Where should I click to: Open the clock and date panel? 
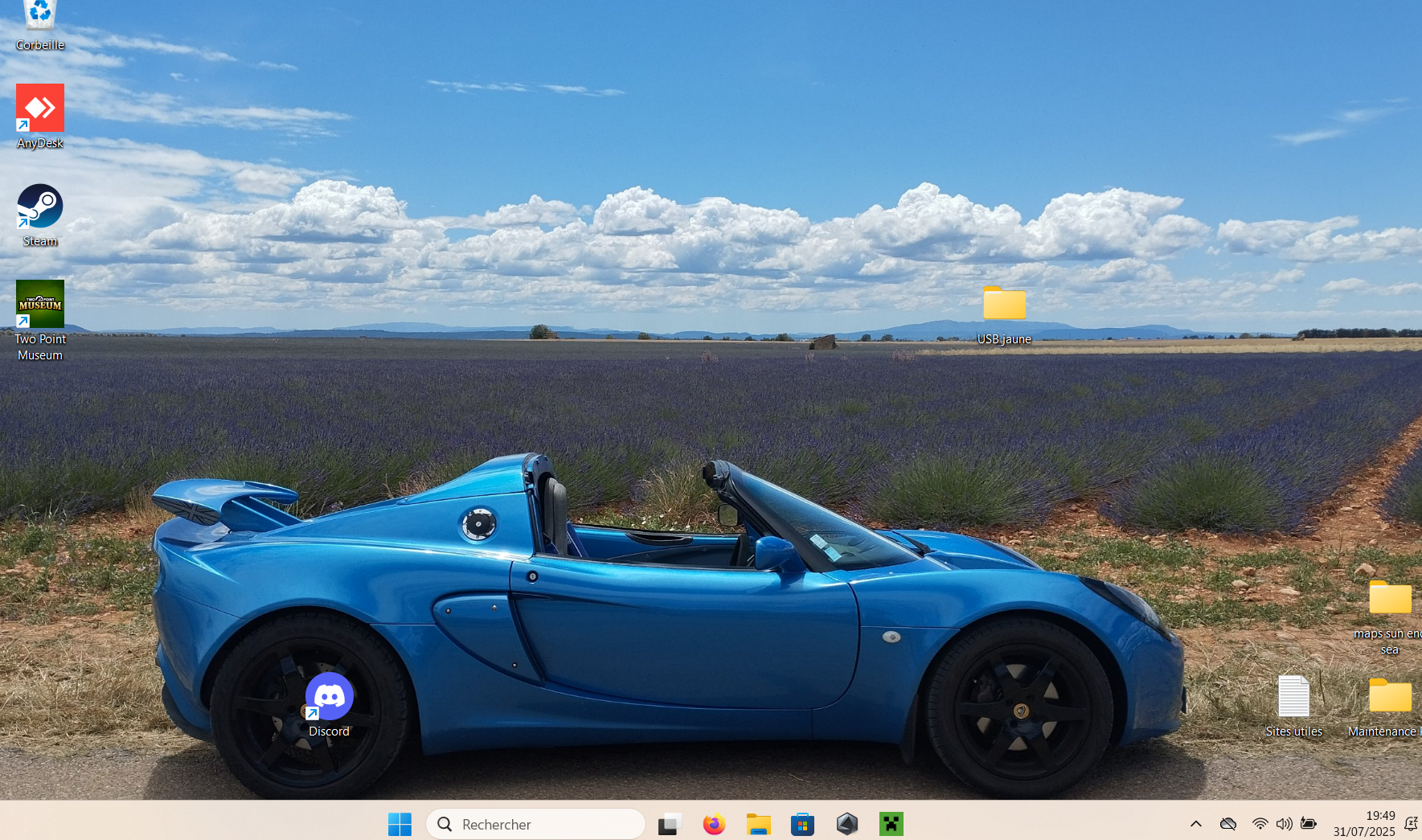pyautogui.click(x=1364, y=824)
